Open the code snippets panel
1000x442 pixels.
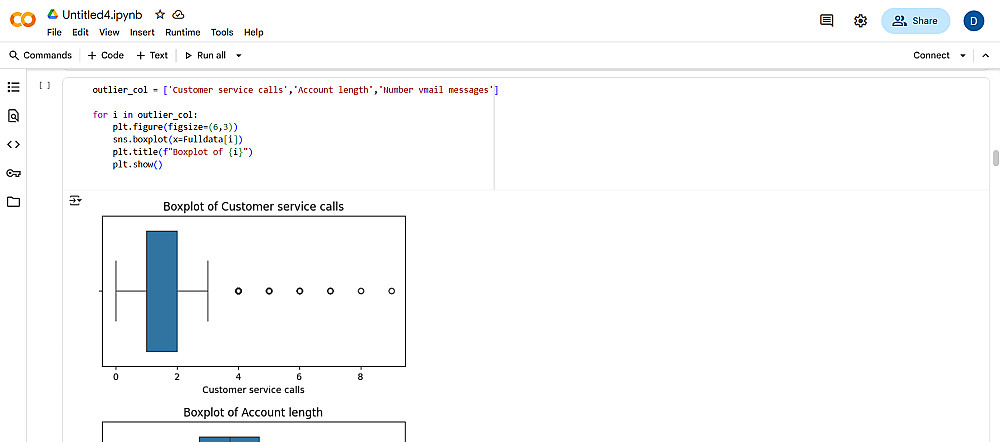13,144
